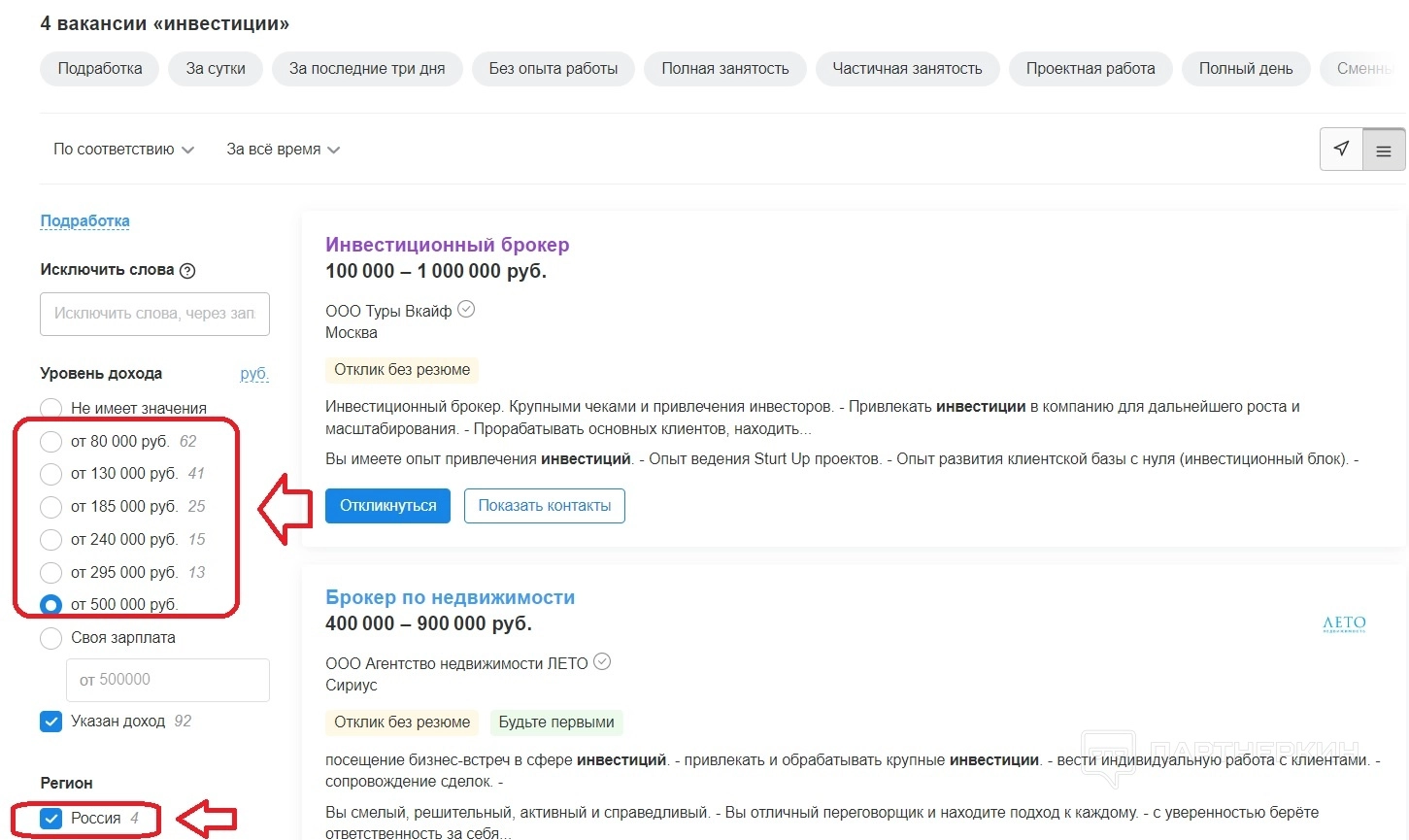The height and width of the screenshot is (840, 1409).
Task: Expand the За всё время period dropdown
Action: [x=283, y=150]
